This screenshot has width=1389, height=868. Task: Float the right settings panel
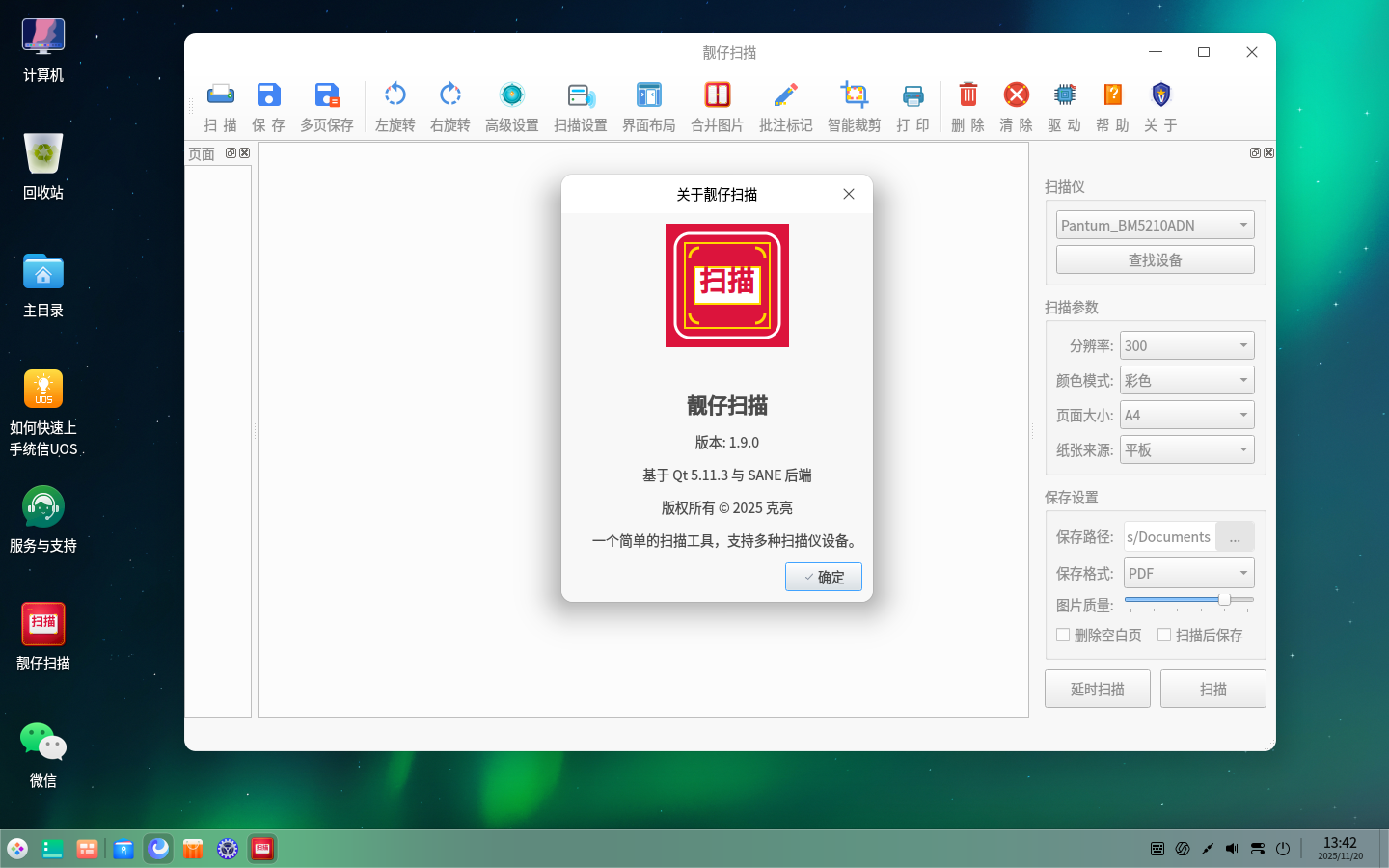1255,152
